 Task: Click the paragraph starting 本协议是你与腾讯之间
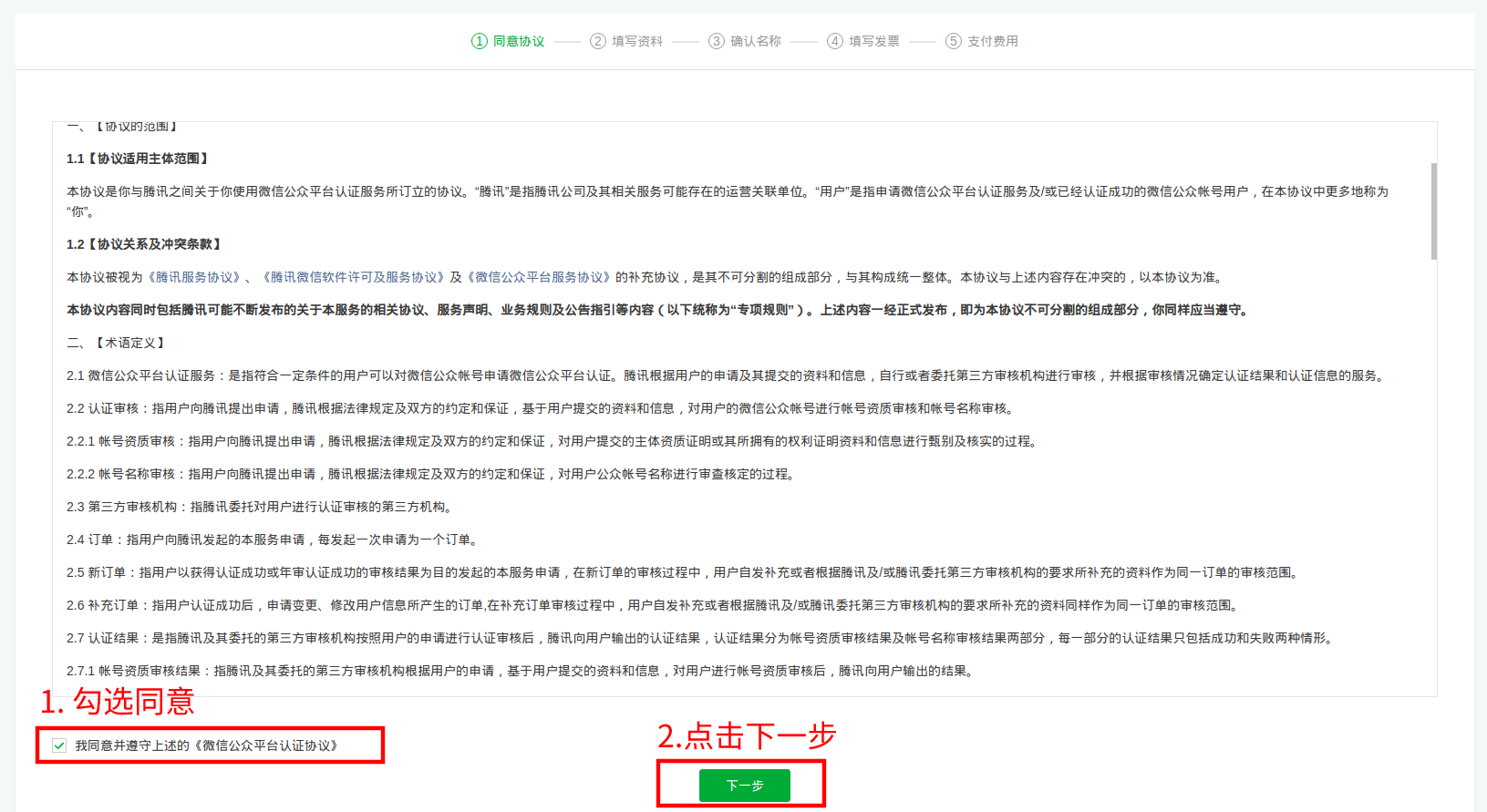click(728, 201)
